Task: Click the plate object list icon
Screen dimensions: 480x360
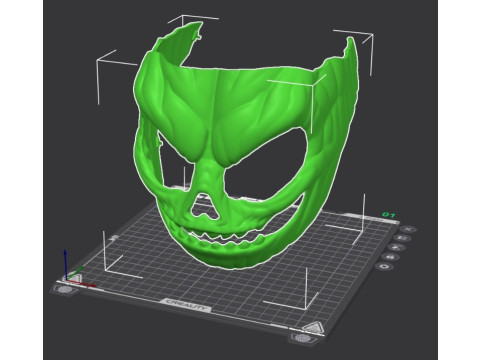Action: coord(403,238)
